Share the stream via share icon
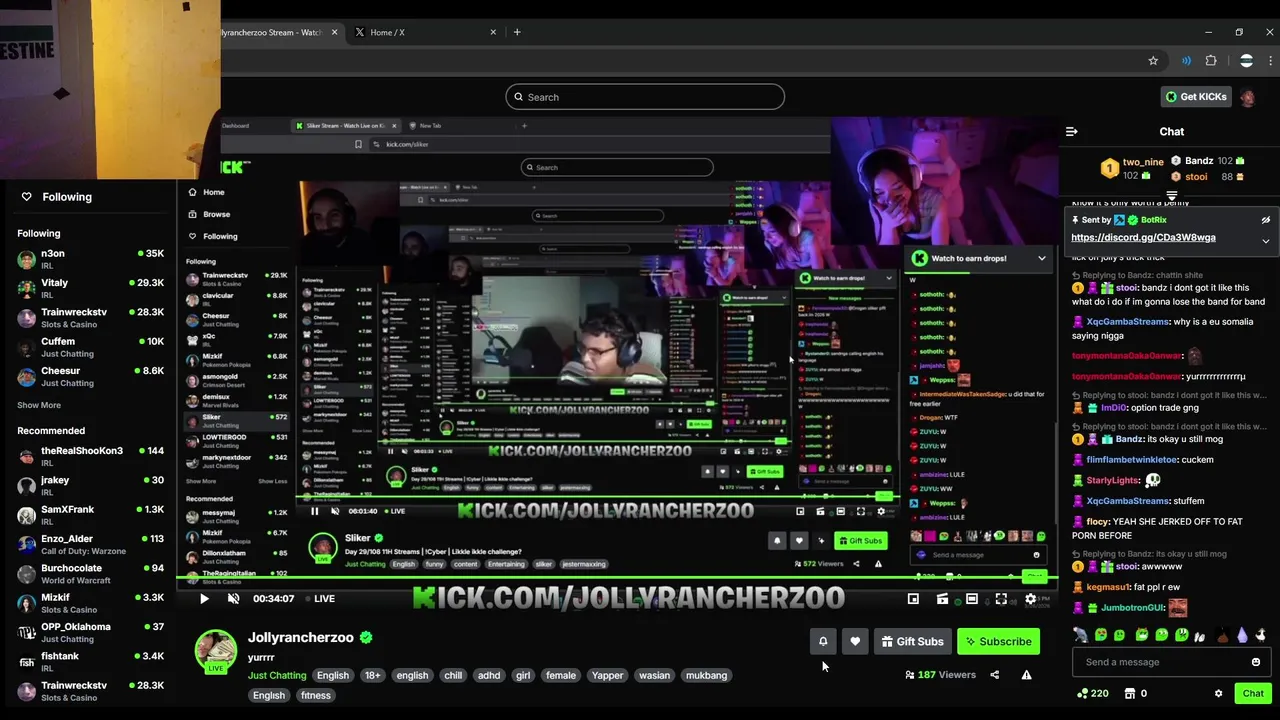1280x720 pixels. coord(994,675)
